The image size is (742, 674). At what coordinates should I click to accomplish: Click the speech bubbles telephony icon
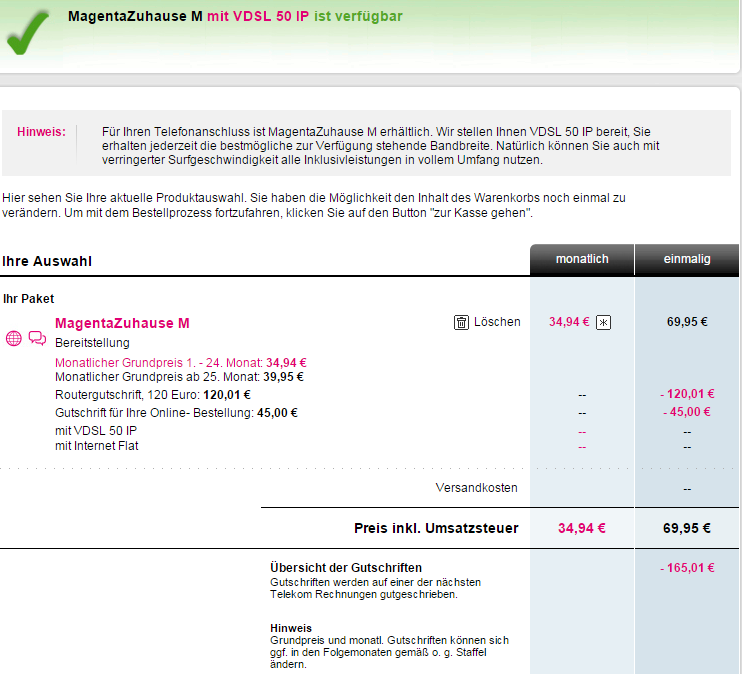point(37,338)
